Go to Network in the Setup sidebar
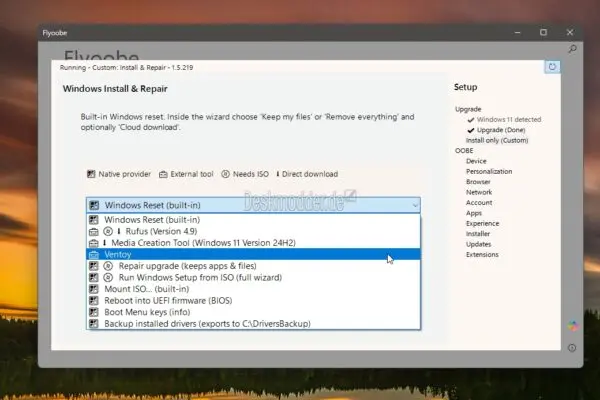600x400 pixels. tap(479, 192)
